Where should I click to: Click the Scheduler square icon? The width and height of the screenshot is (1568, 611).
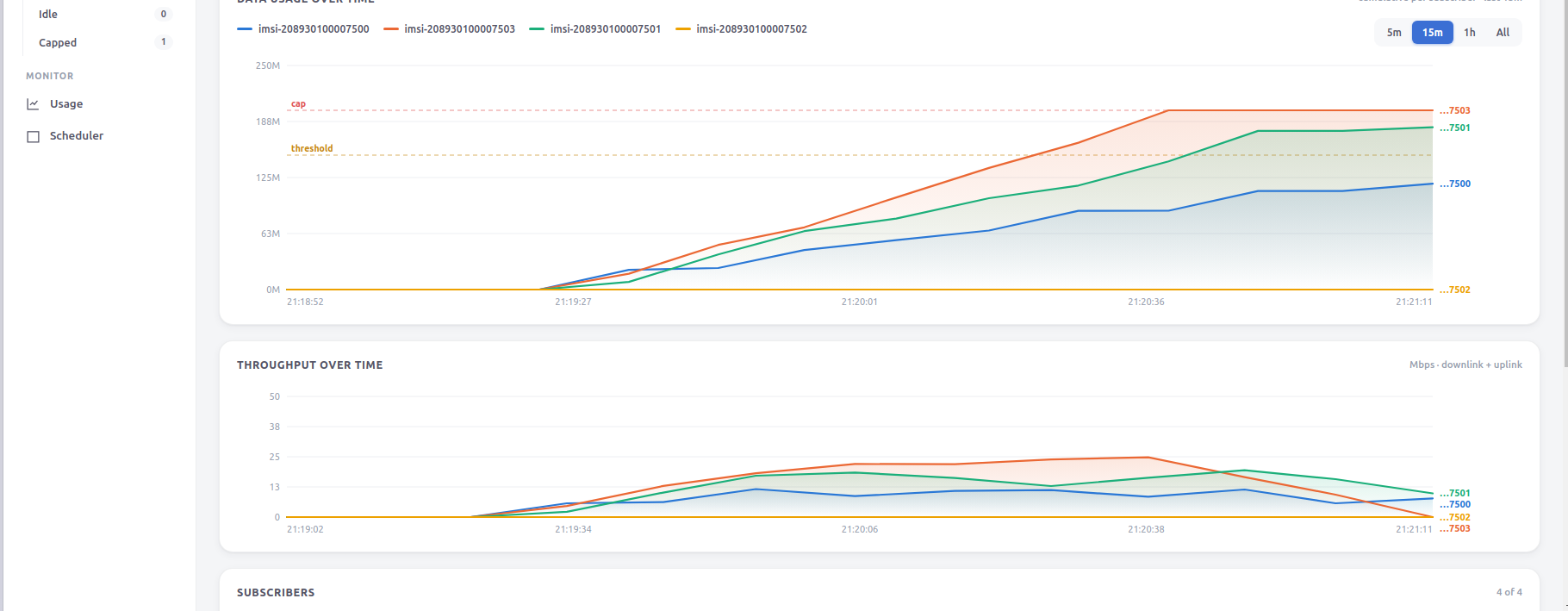34,136
